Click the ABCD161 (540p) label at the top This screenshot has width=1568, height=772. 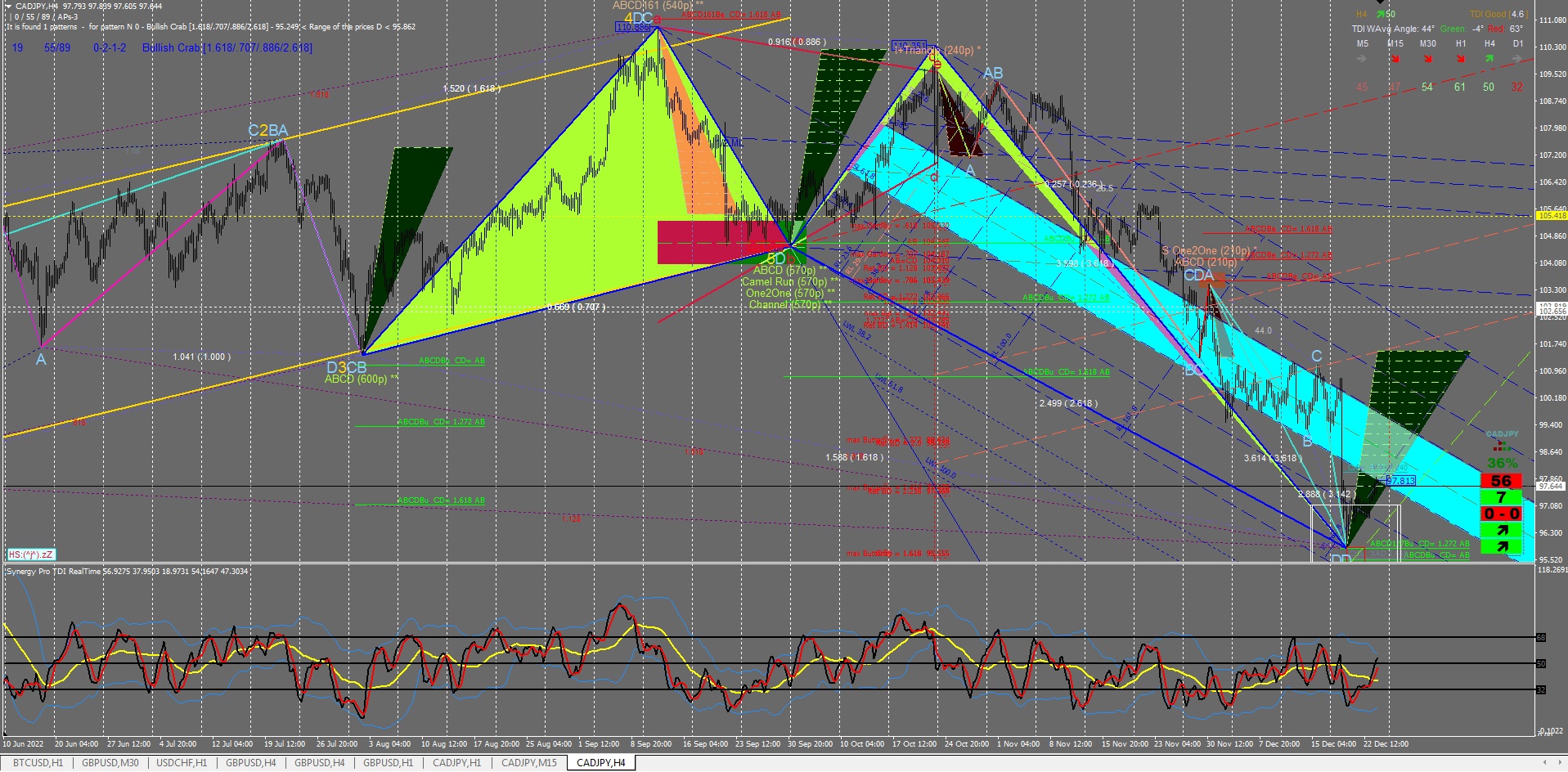pyautogui.click(x=658, y=5)
